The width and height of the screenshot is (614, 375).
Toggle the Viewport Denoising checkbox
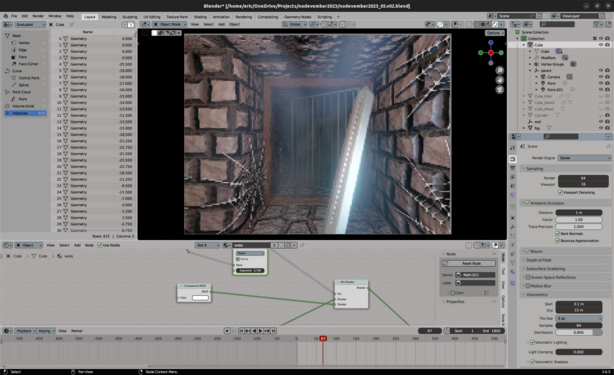click(560, 193)
